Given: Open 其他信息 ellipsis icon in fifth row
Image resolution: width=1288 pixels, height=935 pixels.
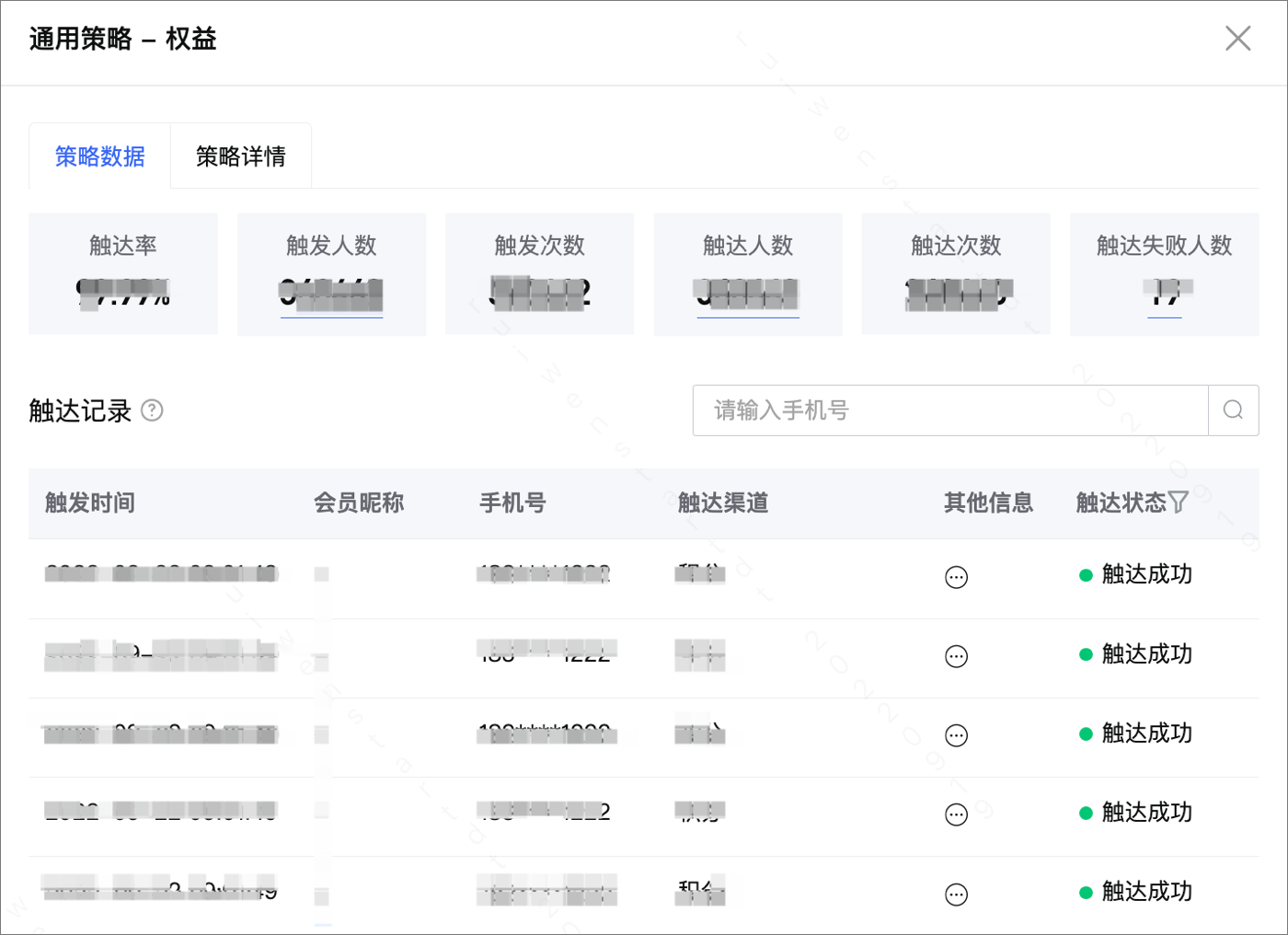Looking at the screenshot, I should coord(957,894).
